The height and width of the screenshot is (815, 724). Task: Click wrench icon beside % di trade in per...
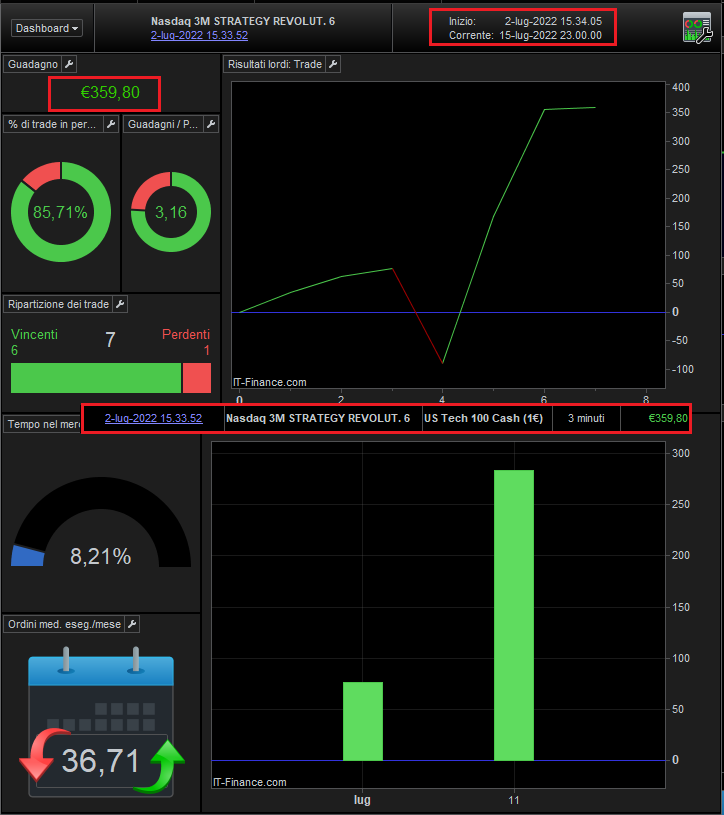tap(111, 124)
